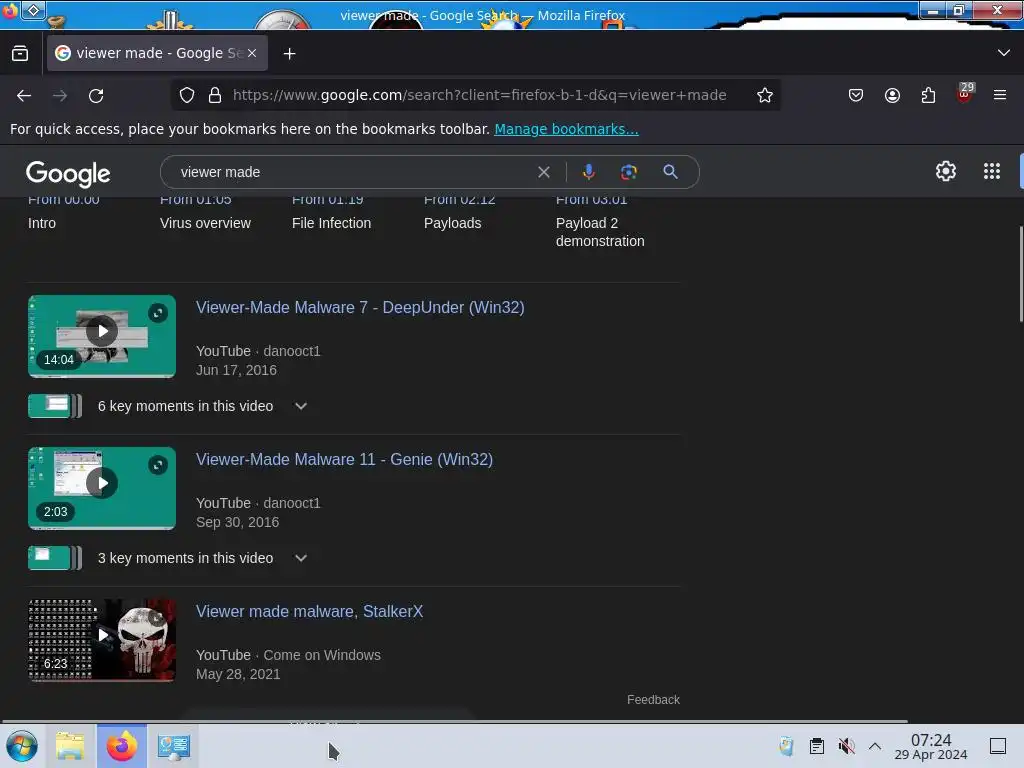
Task: Open the Google apps grid
Action: tap(991, 171)
